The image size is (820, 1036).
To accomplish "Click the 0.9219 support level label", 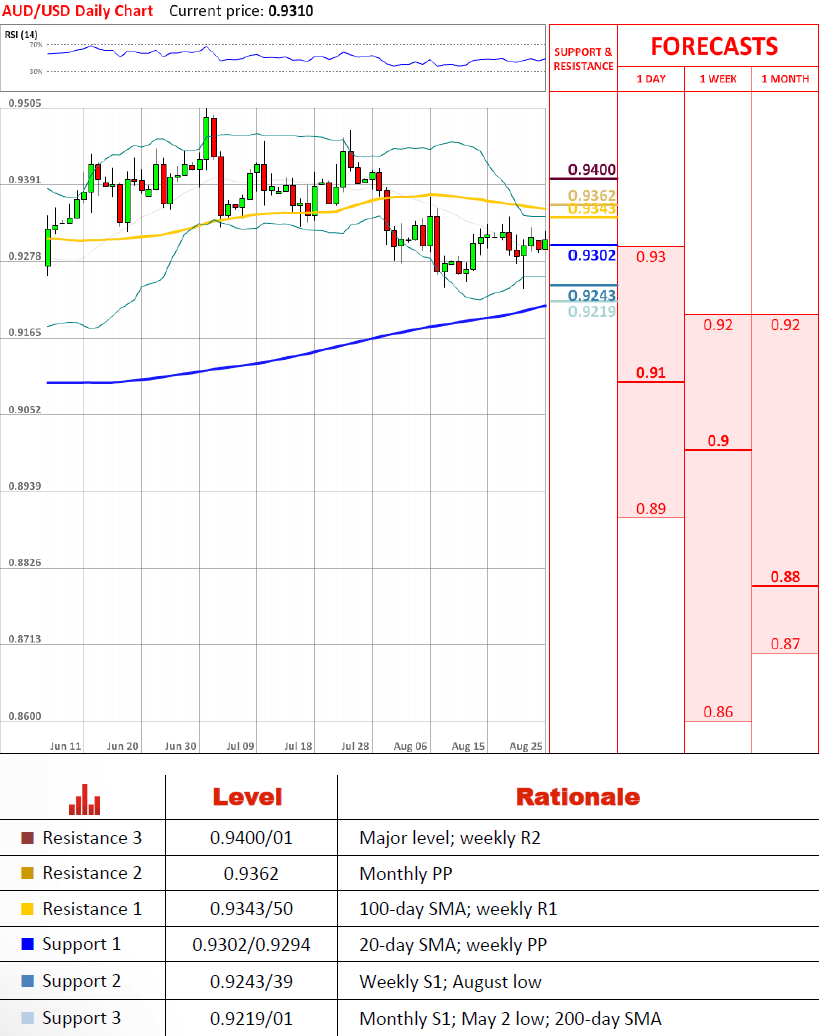I will 592,311.
